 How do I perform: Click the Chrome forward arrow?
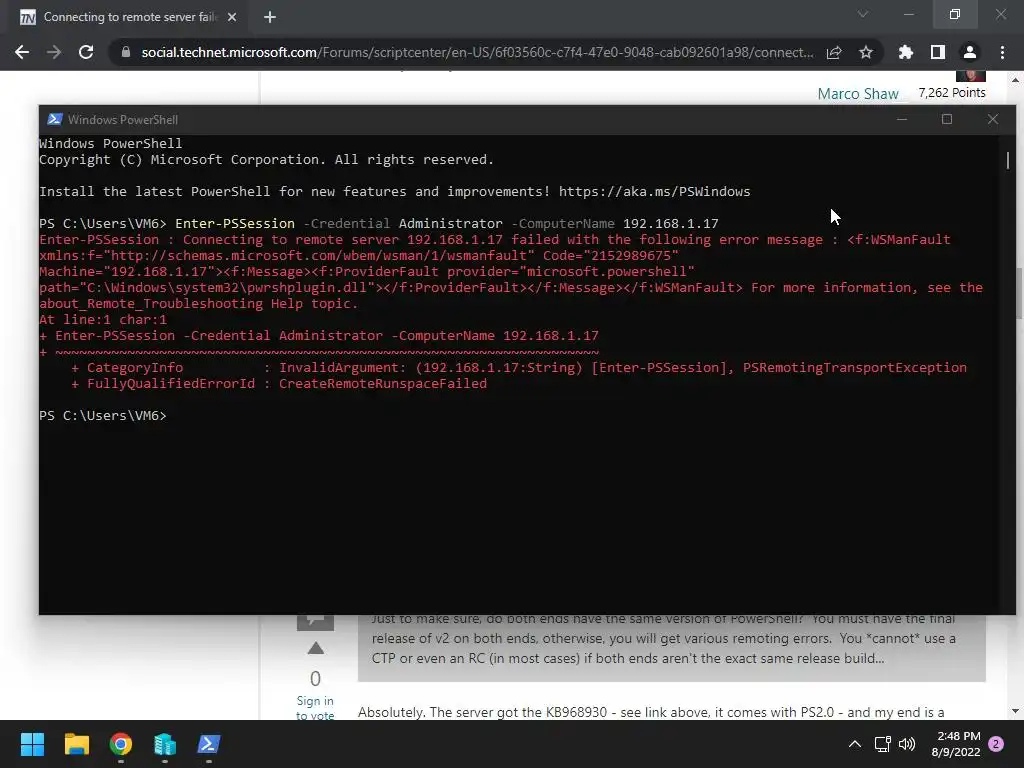tap(54, 52)
